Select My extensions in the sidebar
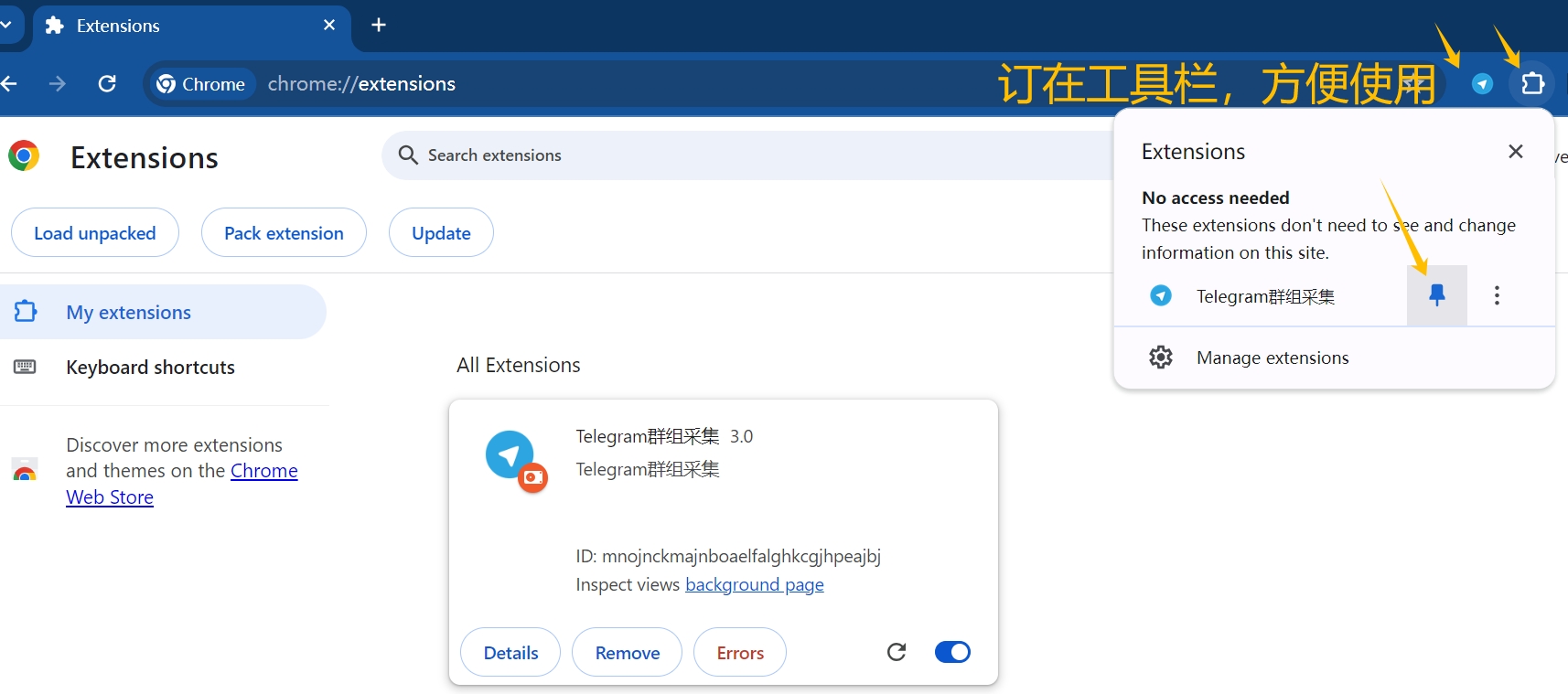The height and width of the screenshot is (694, 1568). click(x=162, y=312)
